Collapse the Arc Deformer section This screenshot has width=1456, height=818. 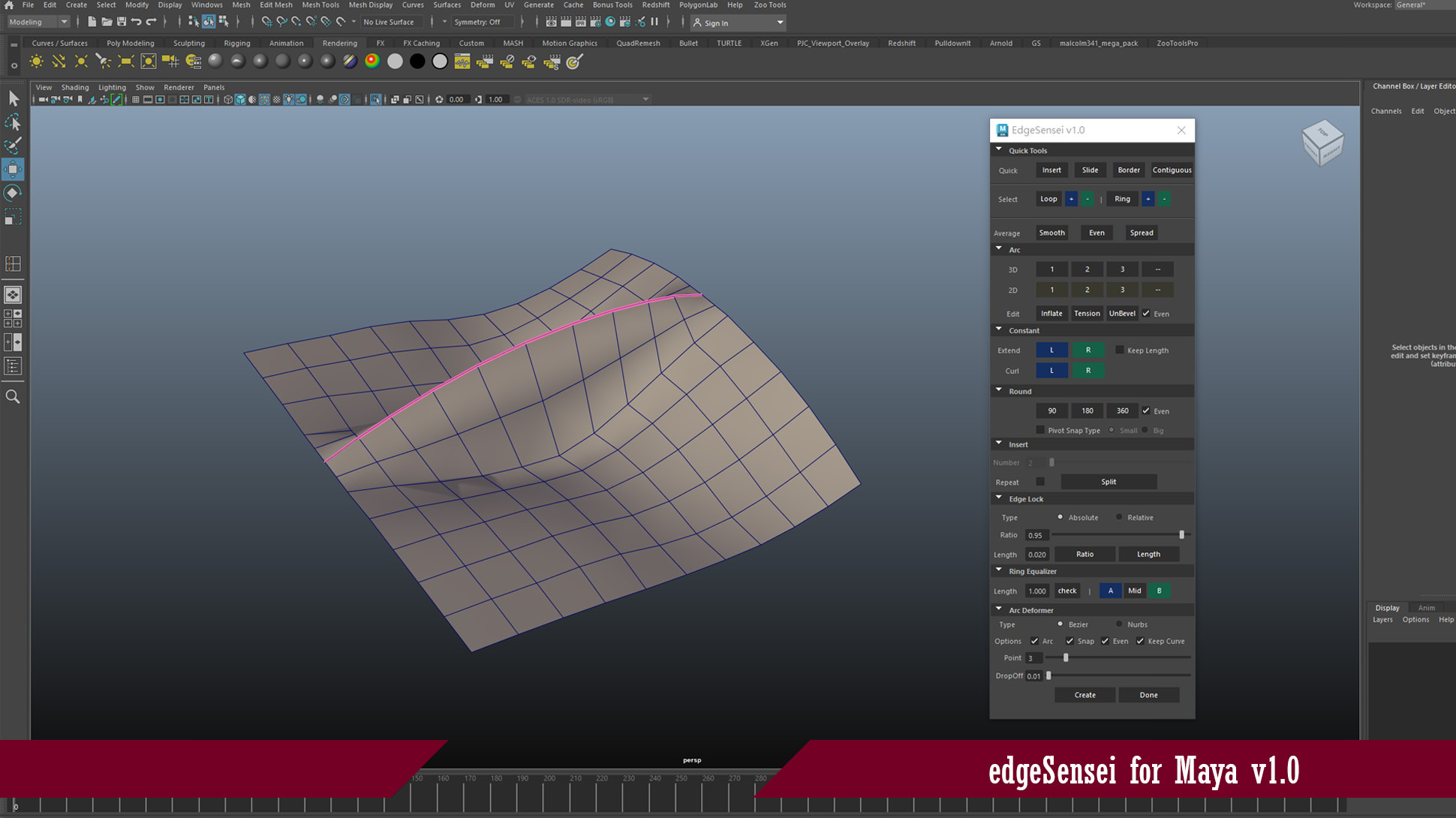999,609
